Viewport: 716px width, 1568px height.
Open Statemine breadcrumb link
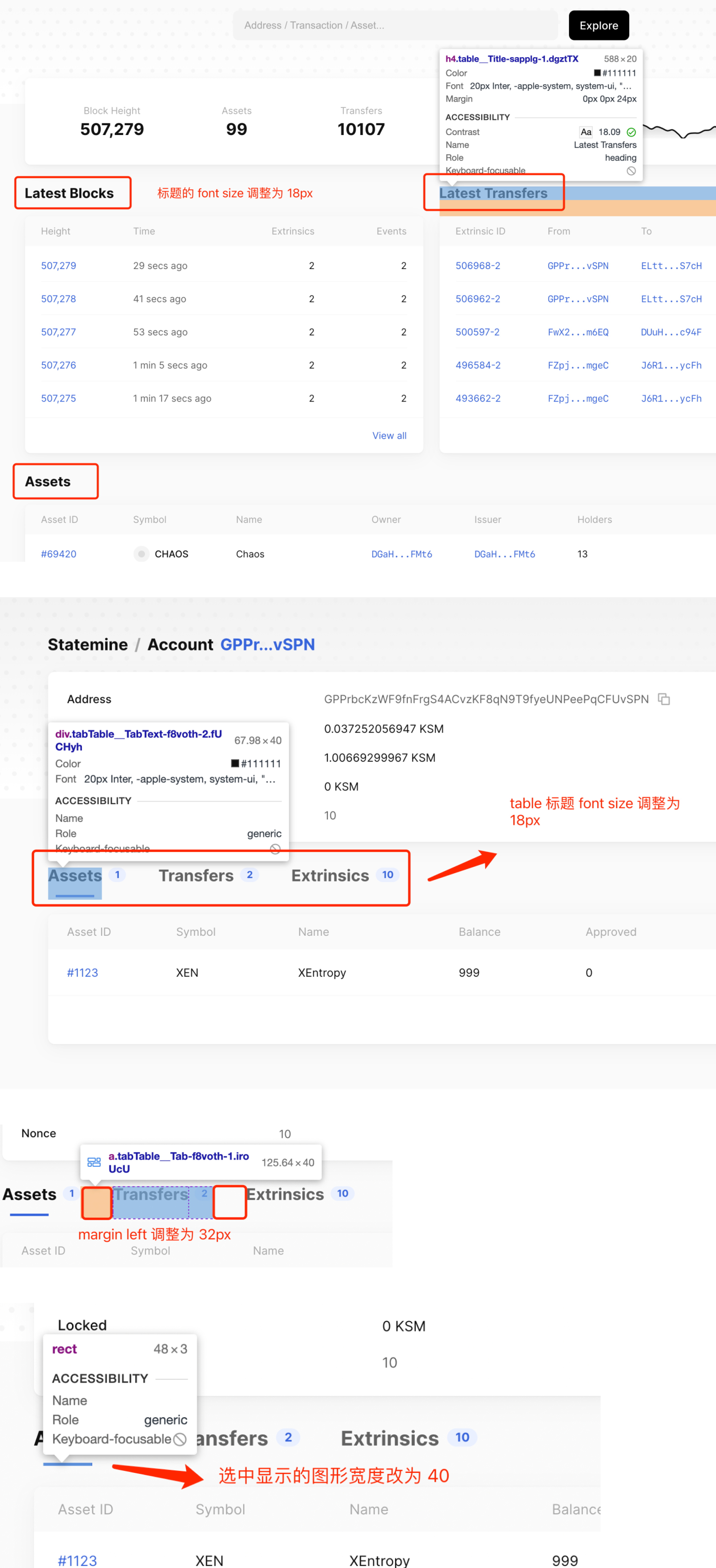pyautogui.click(x=88, y=645)
